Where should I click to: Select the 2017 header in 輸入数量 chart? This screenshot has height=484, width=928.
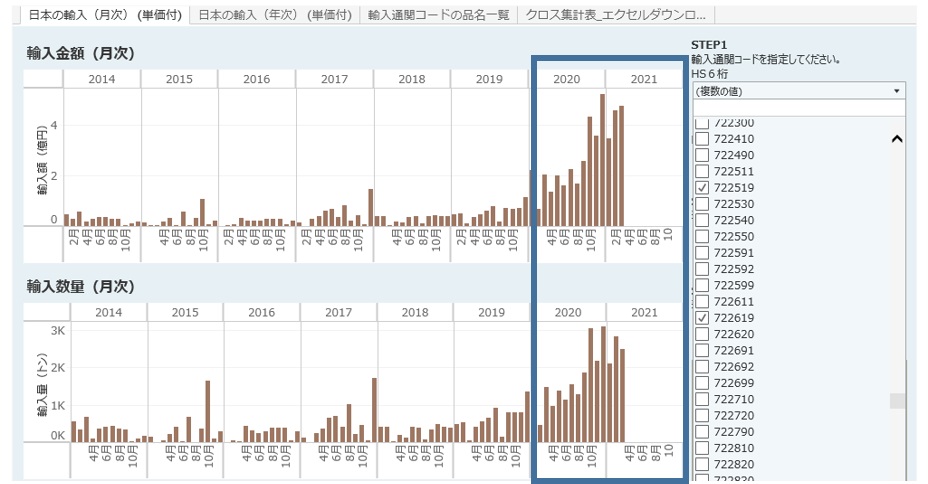pyautogui.click(x=339, y=312)
